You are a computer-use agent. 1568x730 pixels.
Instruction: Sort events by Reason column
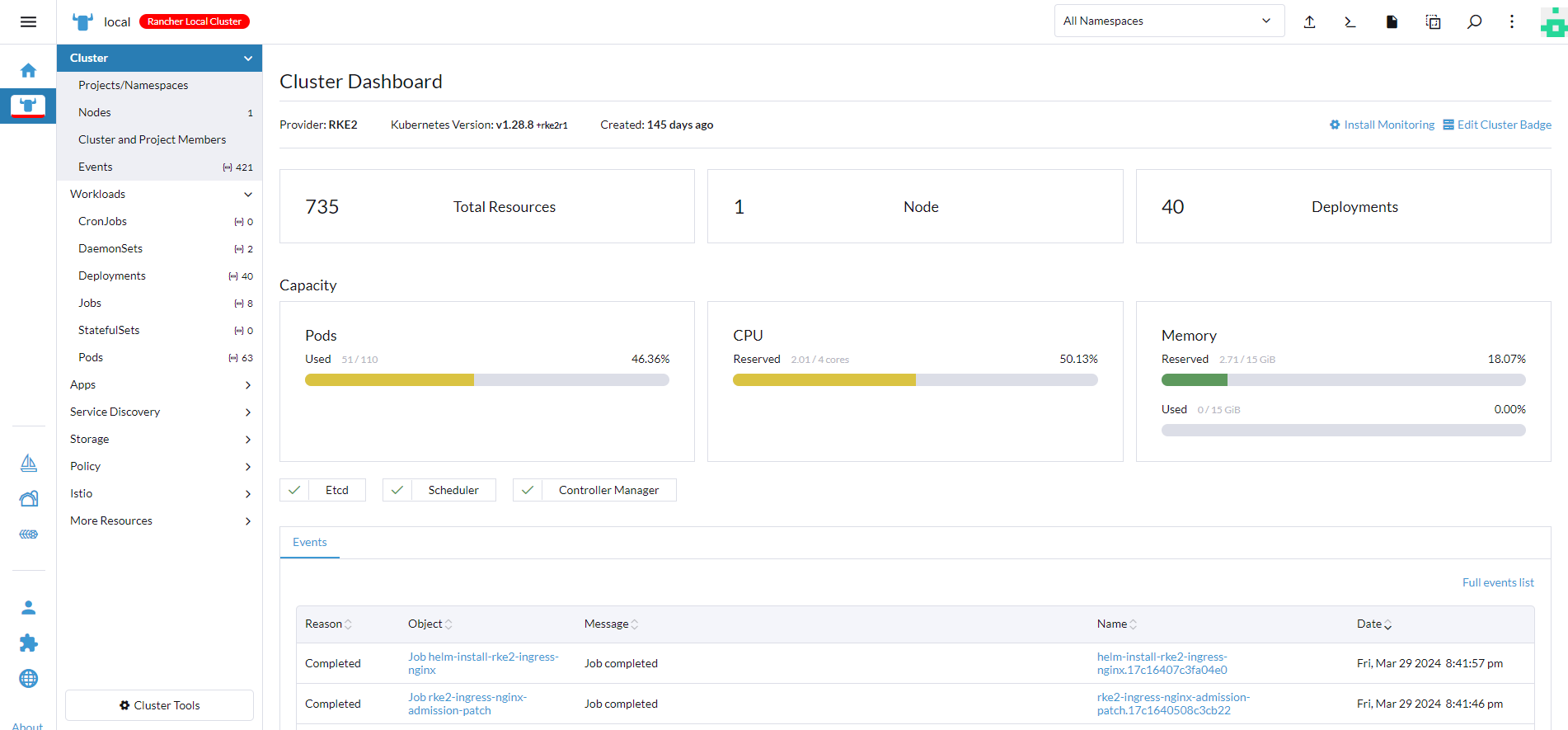pos(328,624)
